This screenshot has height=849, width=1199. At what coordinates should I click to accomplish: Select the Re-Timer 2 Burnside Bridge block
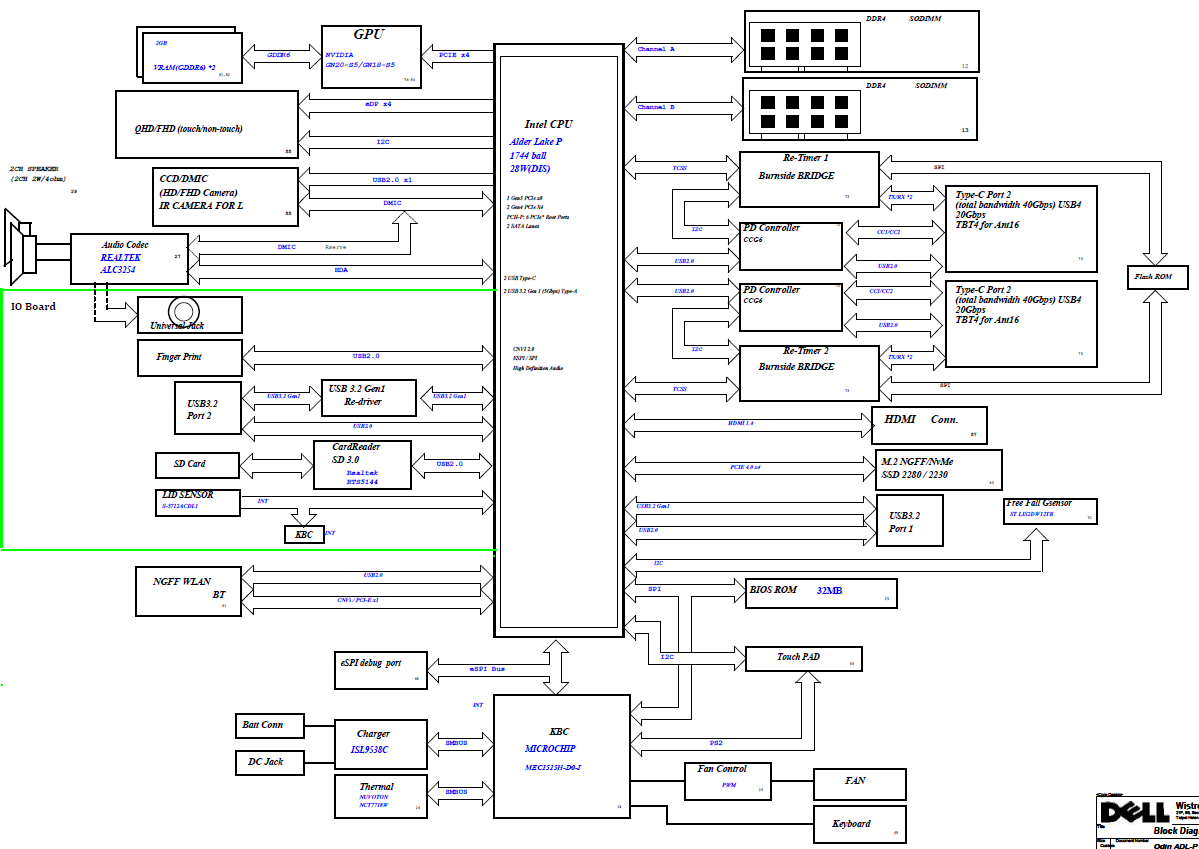pyautogui.click(x=808, y=371)
